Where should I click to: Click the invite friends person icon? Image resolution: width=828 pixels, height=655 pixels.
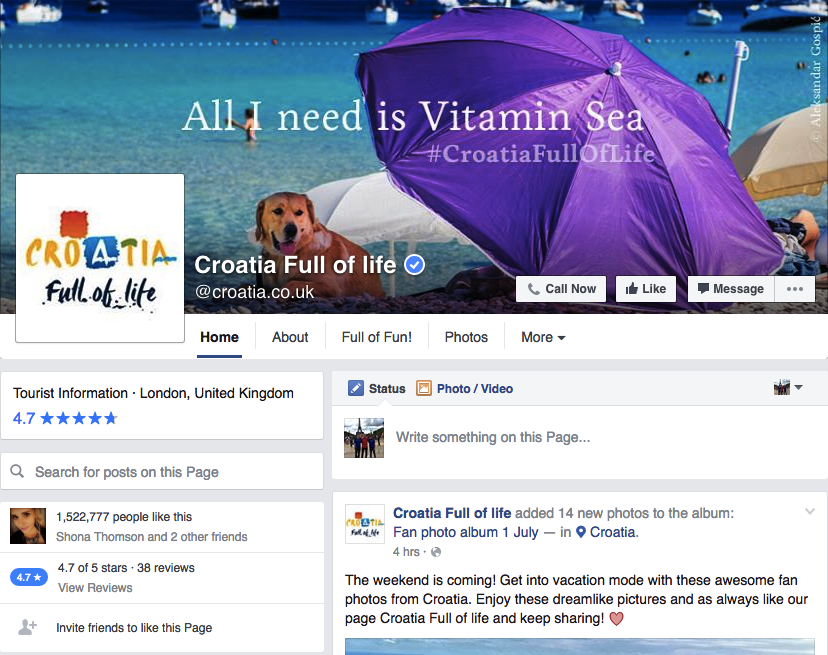coord(27,627)
